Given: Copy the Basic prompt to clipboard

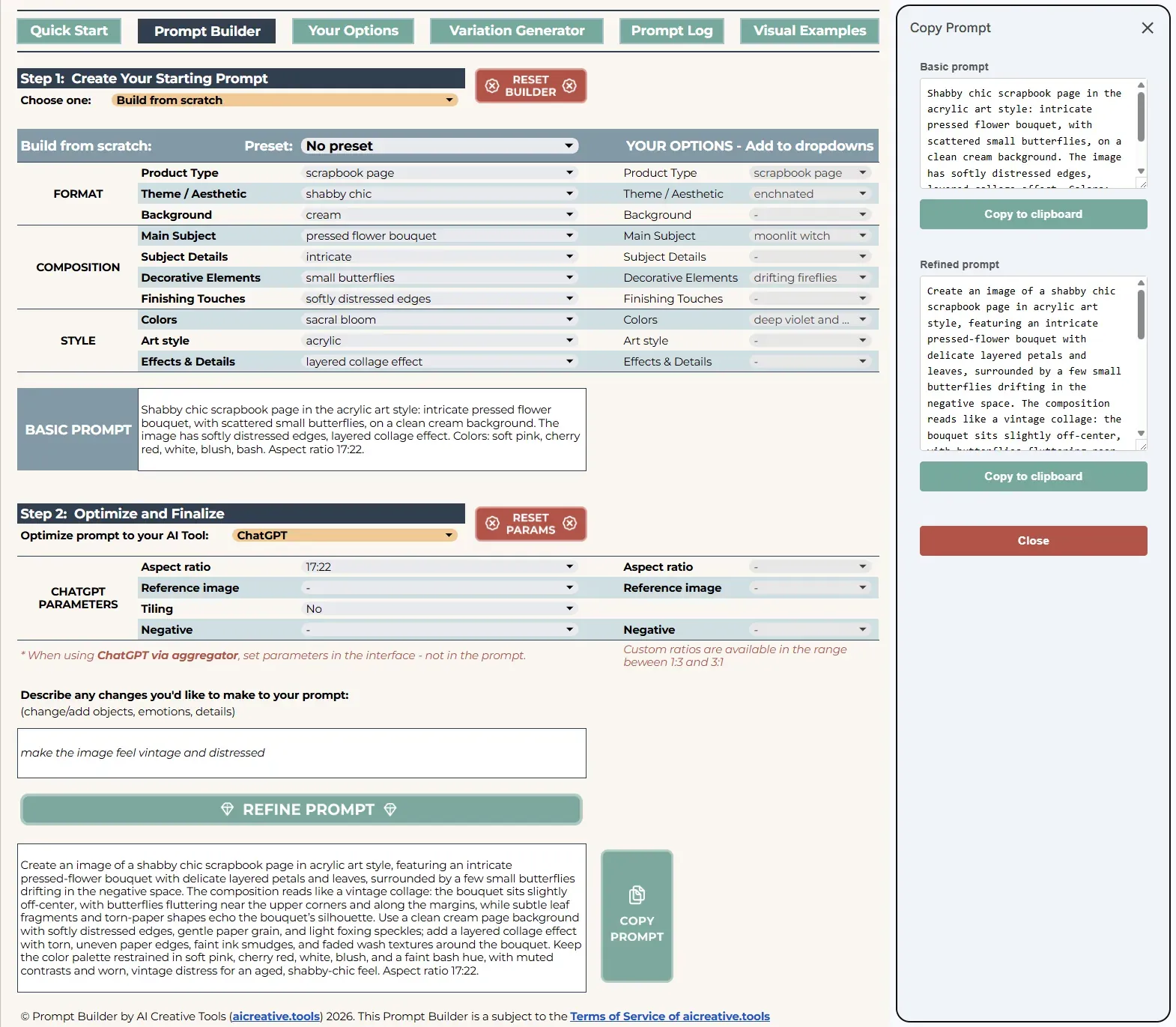Looking at the screenshot, I should pos(1033,214).
